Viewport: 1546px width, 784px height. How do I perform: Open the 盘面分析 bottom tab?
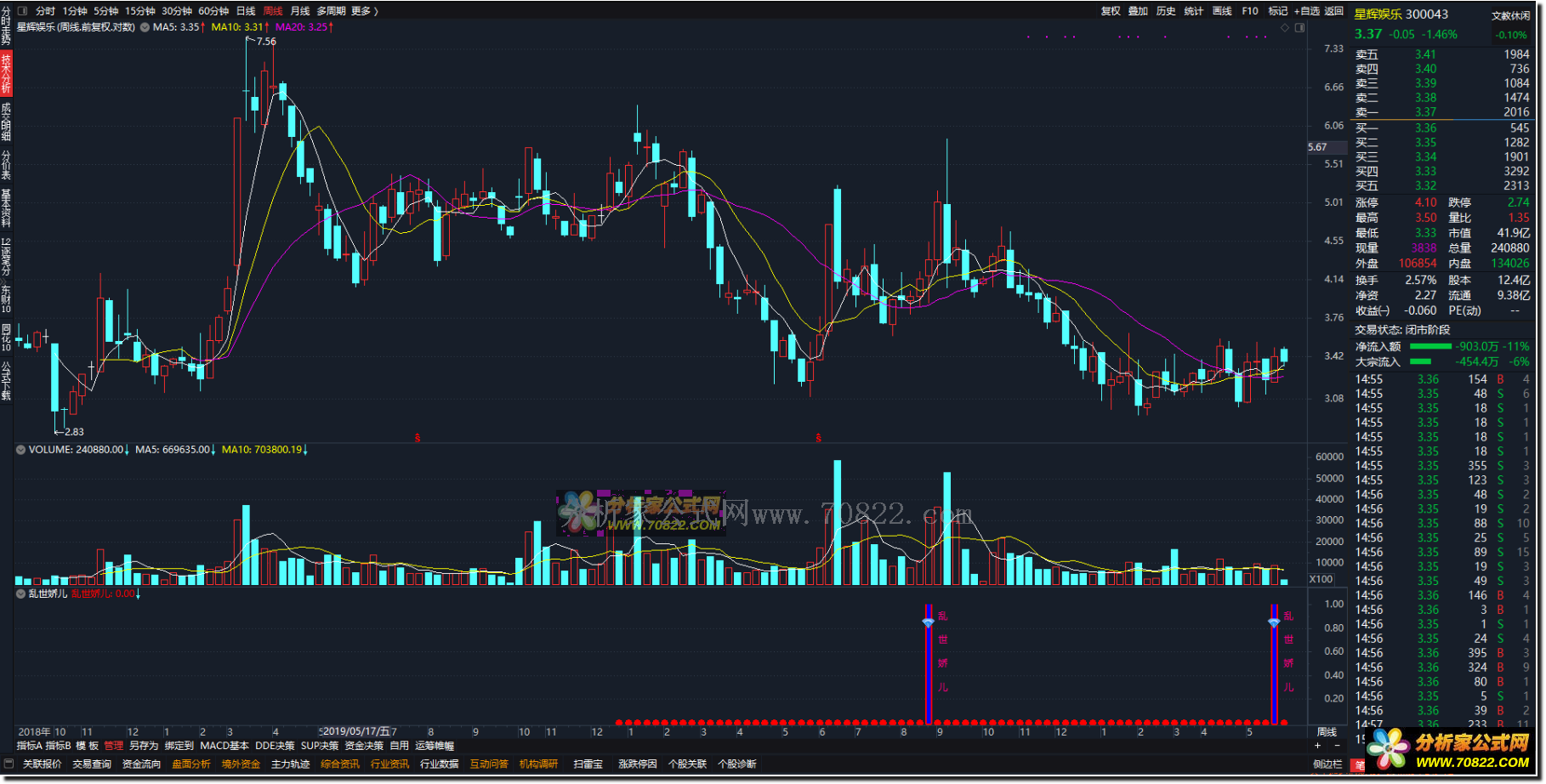click(x=190, y=764)
